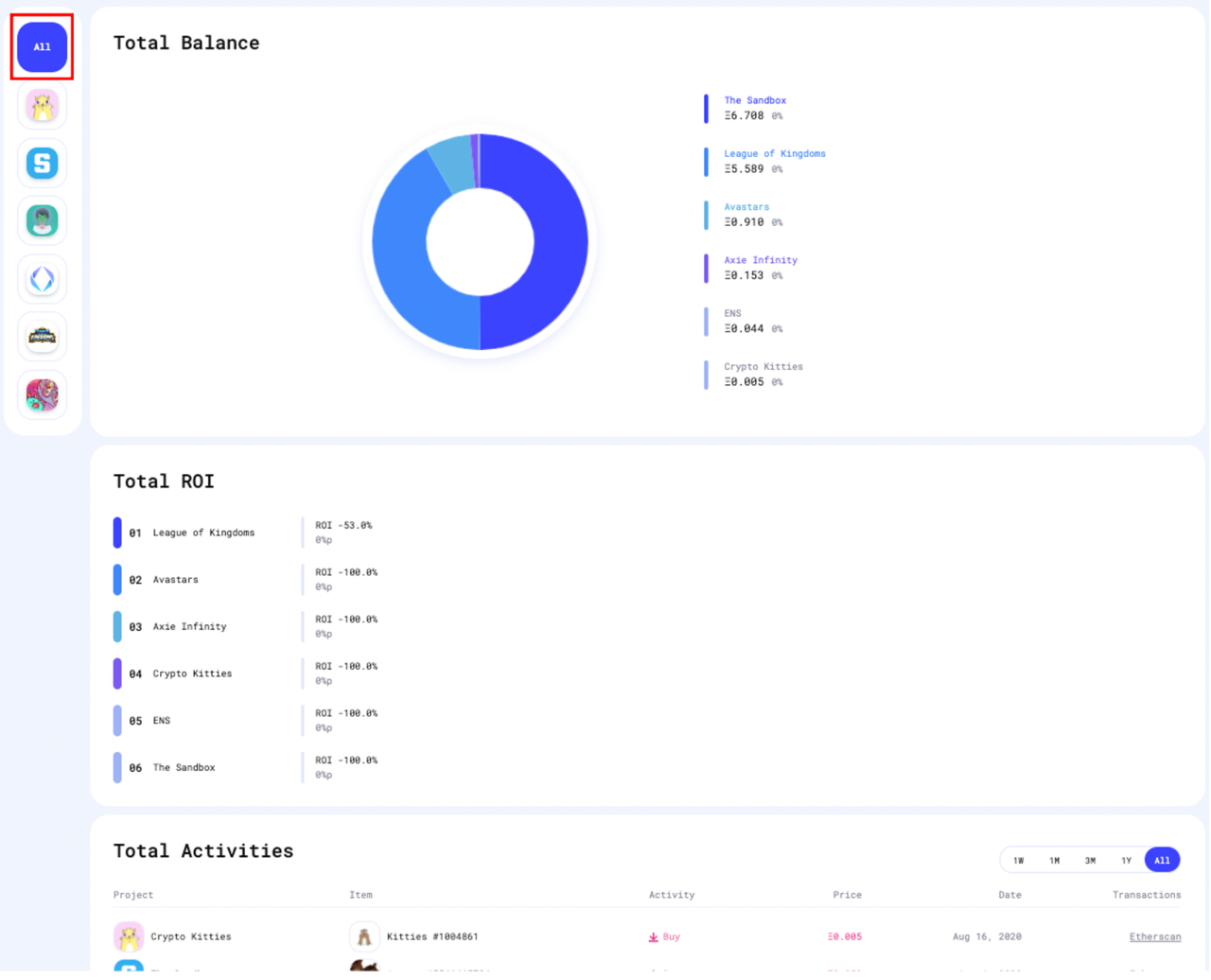Viewport: 1211px width, 980px height.
Task: Select ENS ROI row
Action: pyautogui.click(x=246, y=721)
